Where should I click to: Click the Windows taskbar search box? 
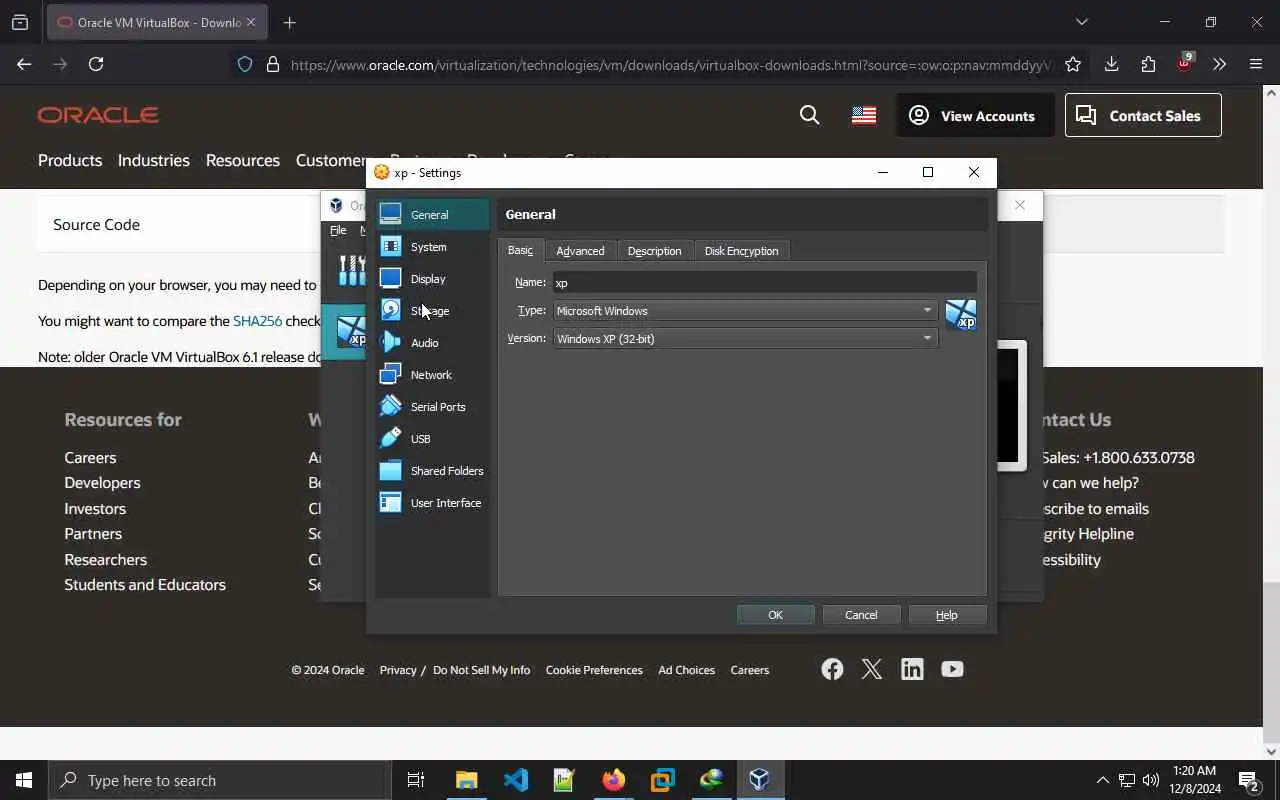click(x=220, y=780)
